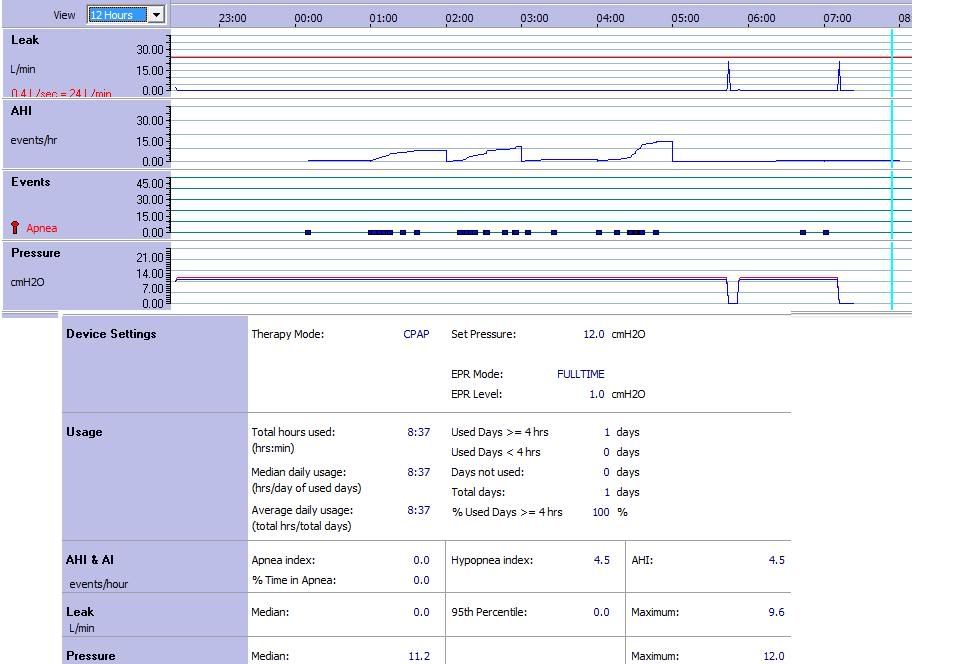The width and height of the screenshot is (976, 664).
Task: Select the Events graph panel header
Action: (30, 182)
